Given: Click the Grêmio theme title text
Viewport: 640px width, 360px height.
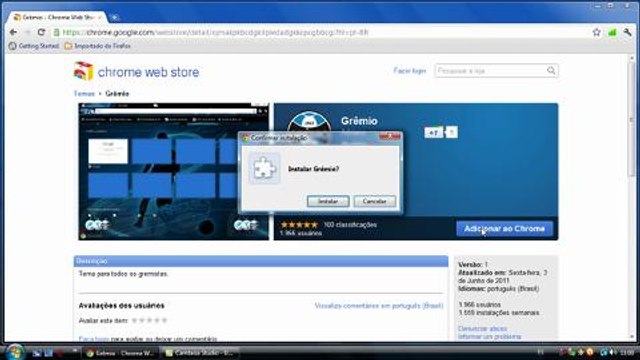Looking at the screenshot, I should click(x=359, y=121).
